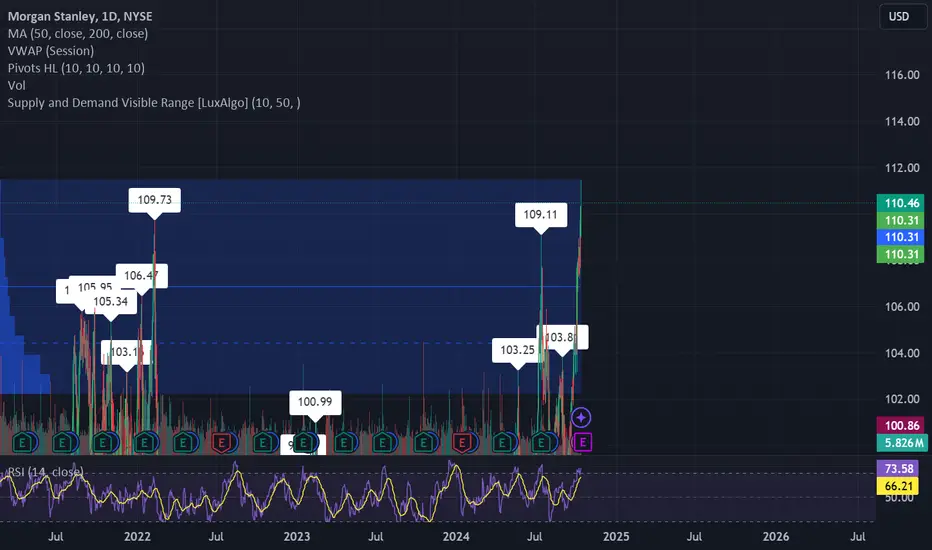Open the earnings marker under the 100.99 label

pyautogui.click(x=304, y=442)
